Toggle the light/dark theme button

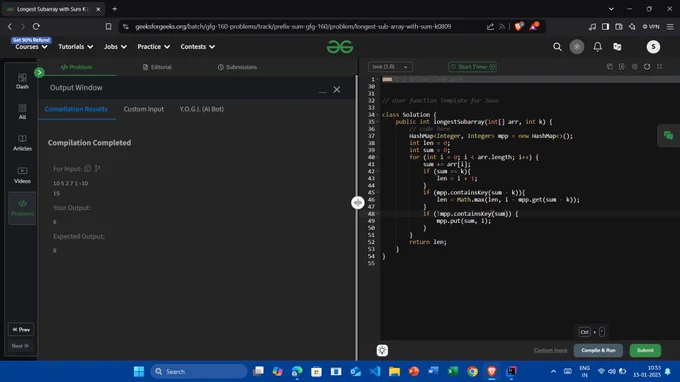[x=577, y=47]
